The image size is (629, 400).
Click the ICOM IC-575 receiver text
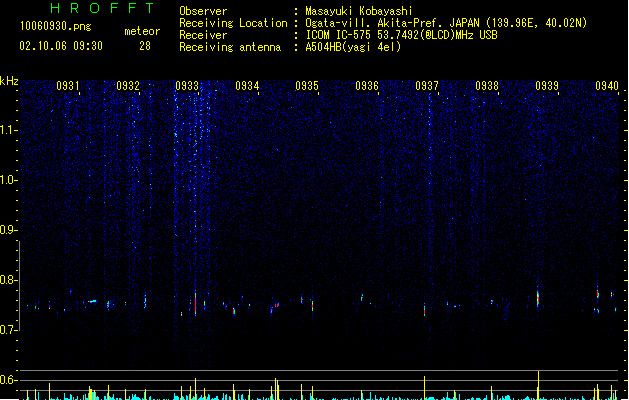click(x=401, y=35)
